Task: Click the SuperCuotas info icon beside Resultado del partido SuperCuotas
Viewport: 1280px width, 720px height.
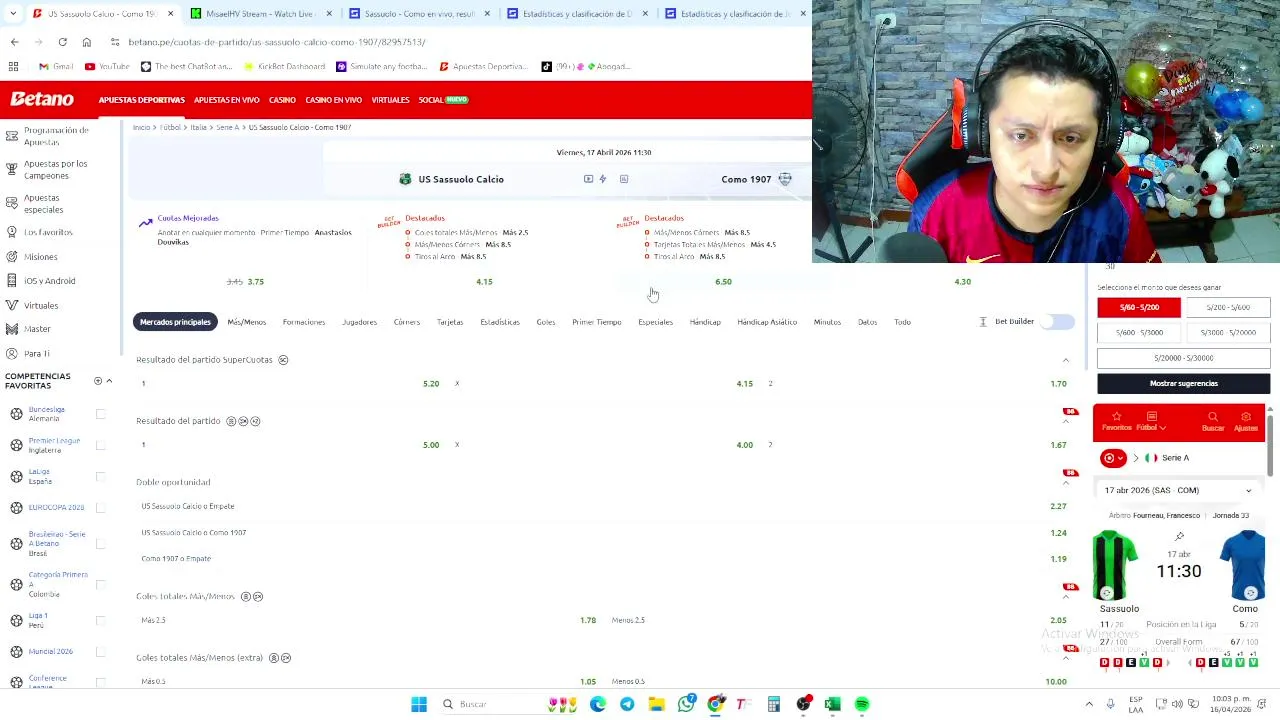Action: coord(283,360)
